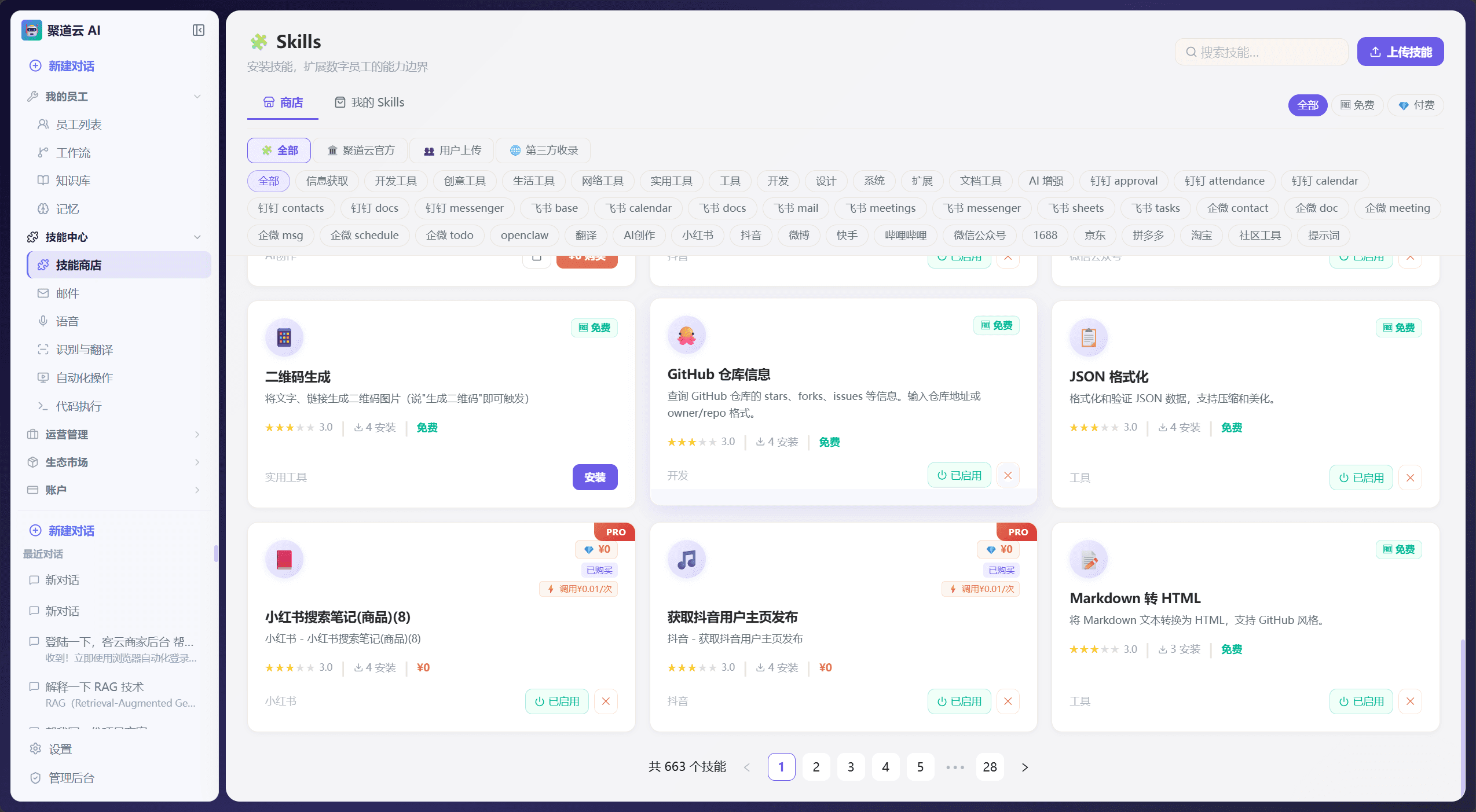Open 知识库 in the sidebar
Screen dimensions: 1476x812
(x=119, y=181)
